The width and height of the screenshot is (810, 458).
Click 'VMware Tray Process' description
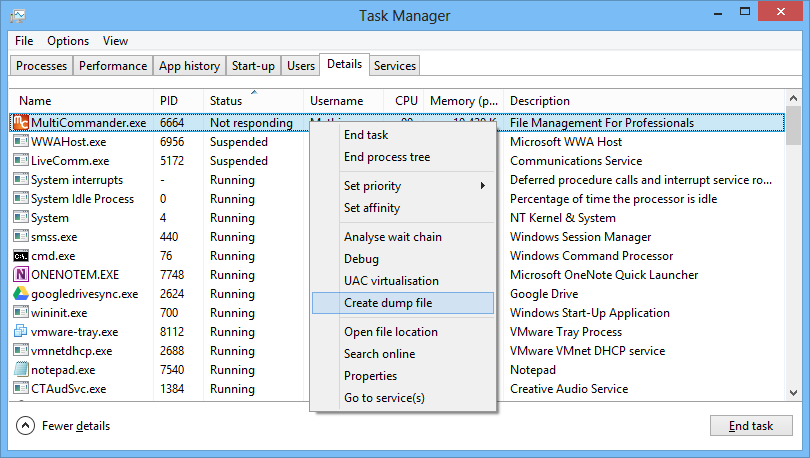point(566,331)
